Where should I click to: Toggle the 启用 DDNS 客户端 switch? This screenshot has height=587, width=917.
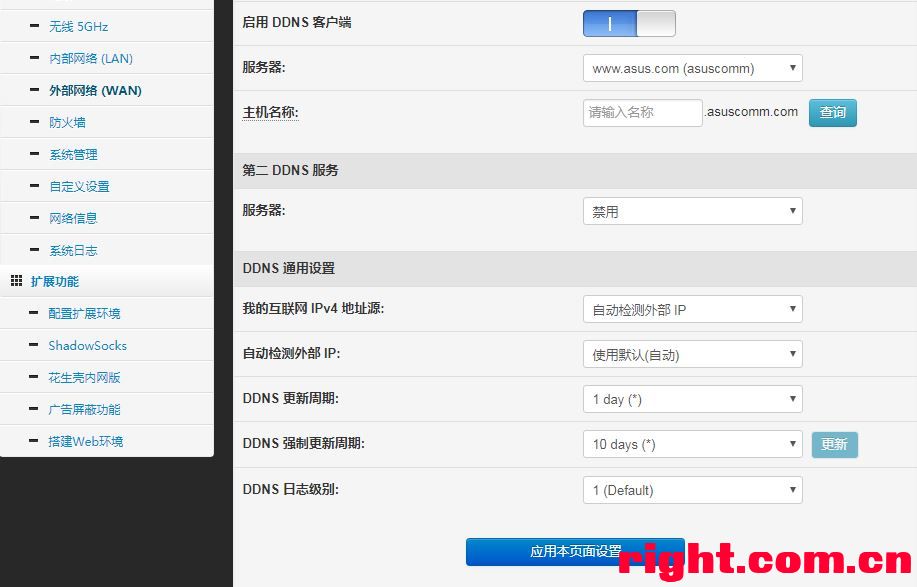tap(629, 23)
